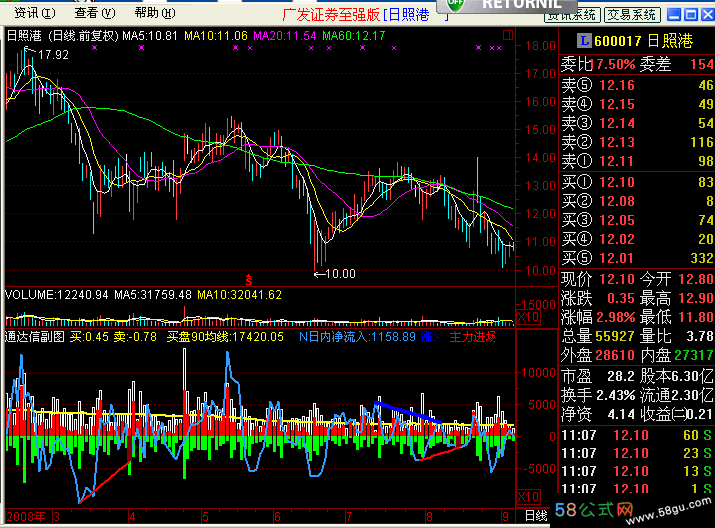Open the 资讯(I) menu
Image resolution: width=715 pixels, height=528 pixels.
coord(35,13)
